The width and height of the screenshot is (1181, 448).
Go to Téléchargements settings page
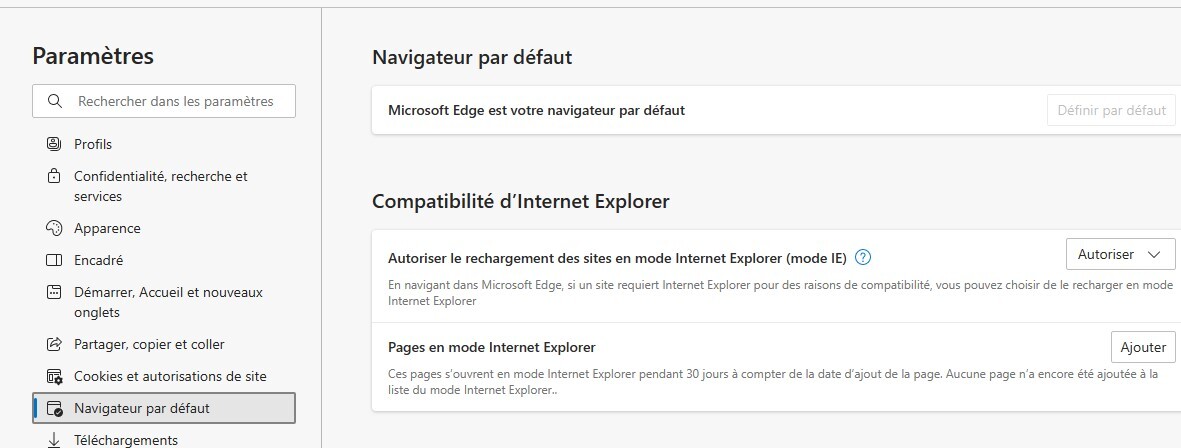point(125,440)
